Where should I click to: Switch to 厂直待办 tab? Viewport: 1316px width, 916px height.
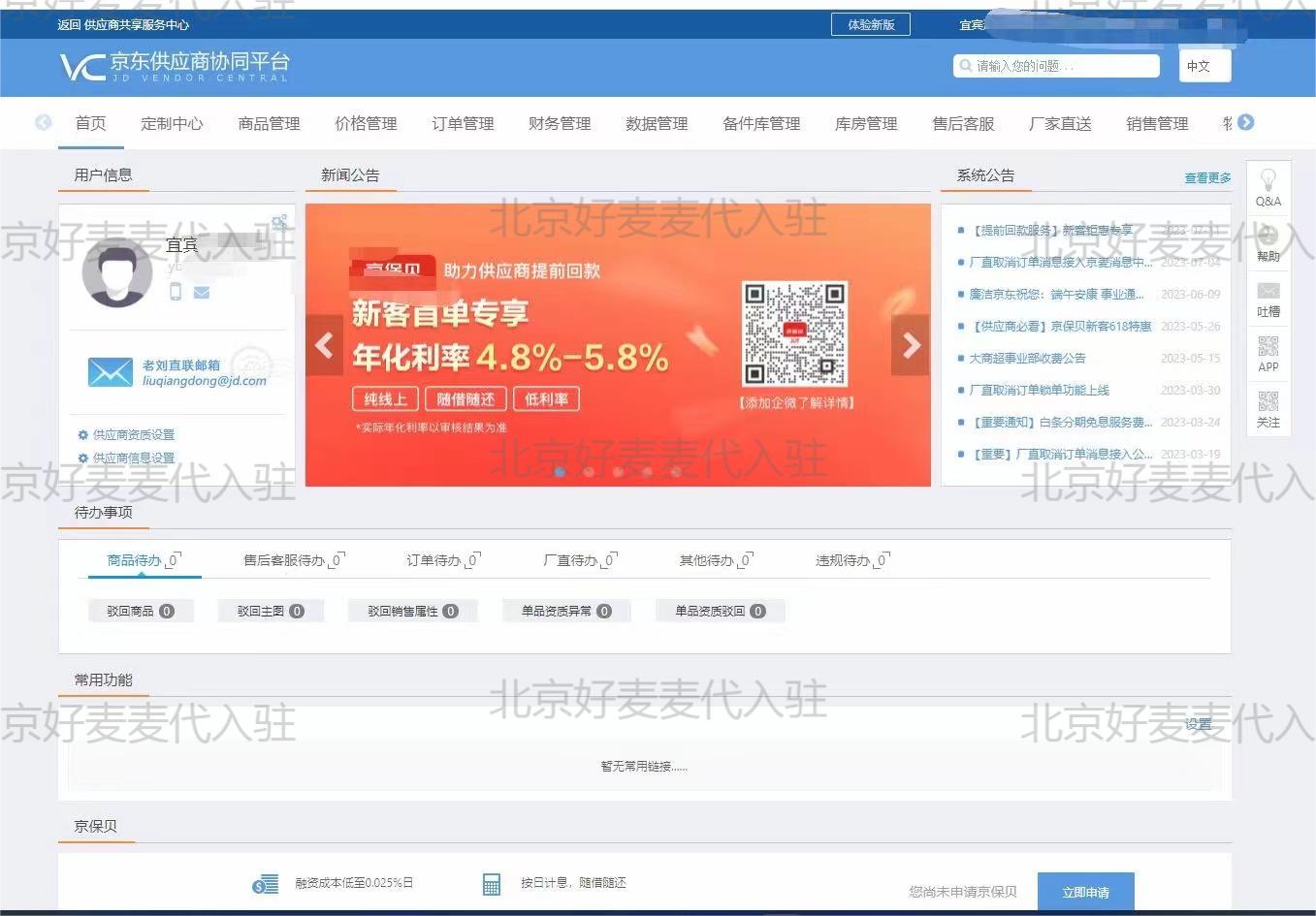(x=580, y=560)
